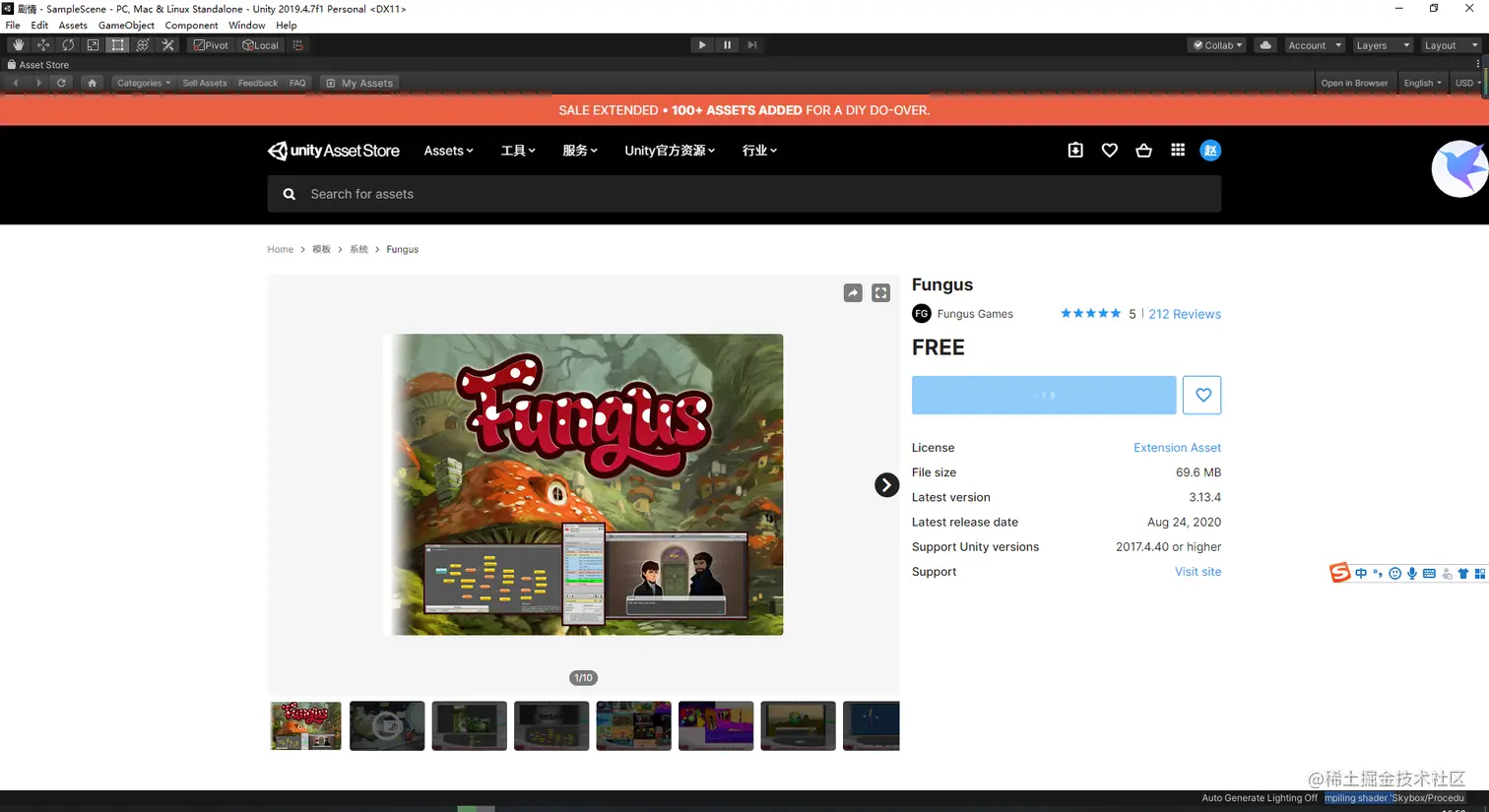Select the Rotate tool
The image size is (1489, 812).
(68, 45)
